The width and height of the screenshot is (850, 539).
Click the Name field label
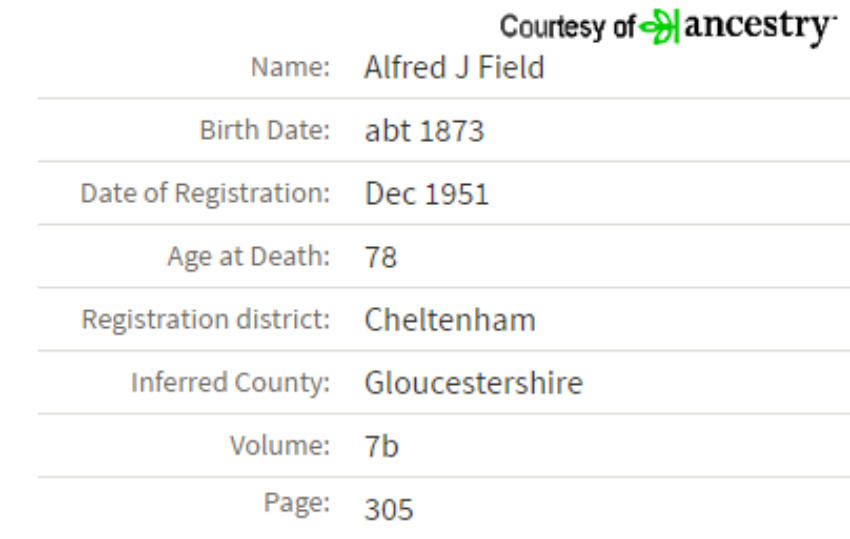pyautogui.click(x=290, y=68)
